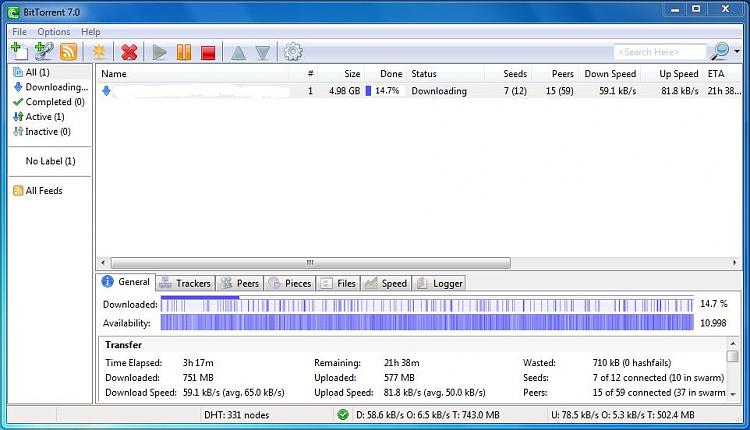This screenshot has height=430, width=750.
Task: Sort by Name column header
Action: 193,74
